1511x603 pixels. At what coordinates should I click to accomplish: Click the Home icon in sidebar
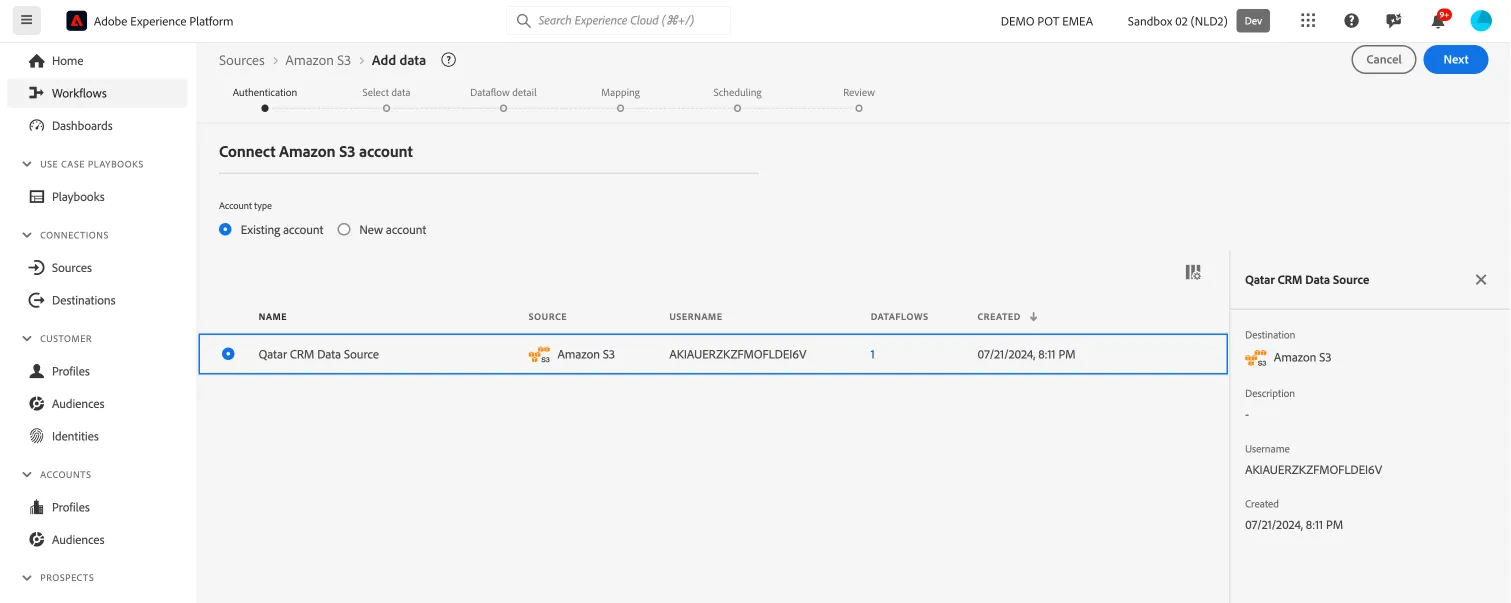click(37, 61)
